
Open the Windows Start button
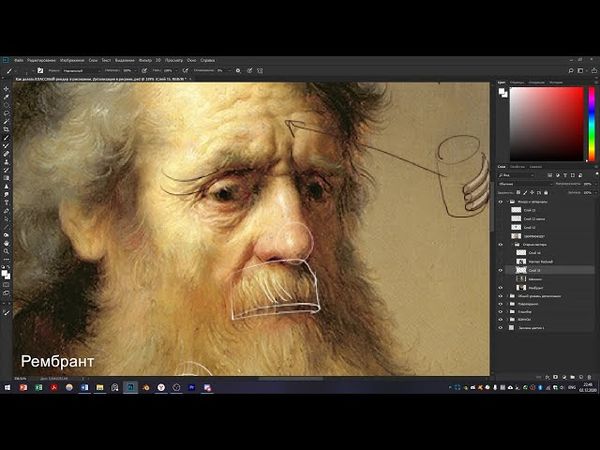7,388
